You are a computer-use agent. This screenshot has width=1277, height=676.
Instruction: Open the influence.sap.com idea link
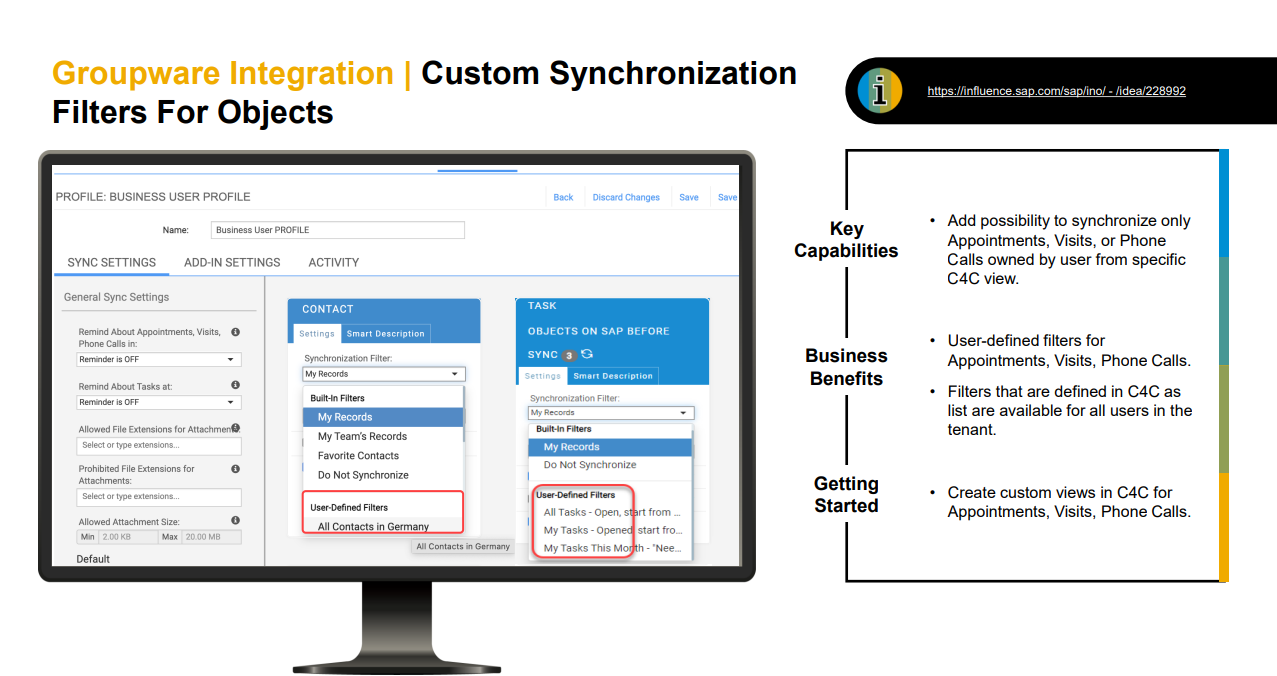tap(1056, 91)
